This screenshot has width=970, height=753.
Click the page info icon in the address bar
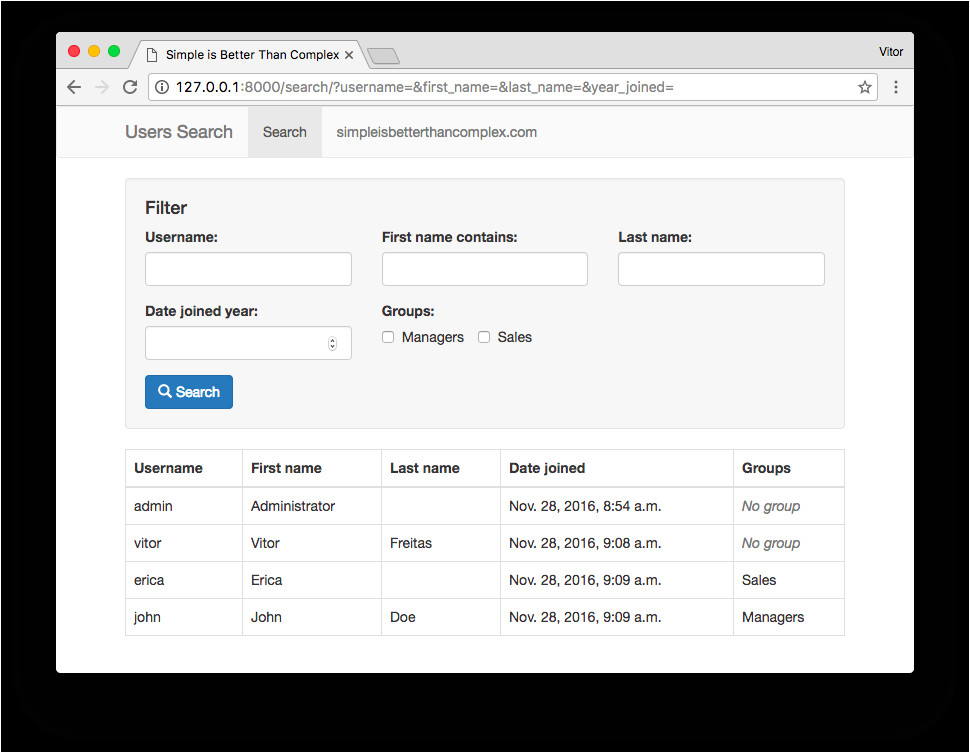(160, 87)
